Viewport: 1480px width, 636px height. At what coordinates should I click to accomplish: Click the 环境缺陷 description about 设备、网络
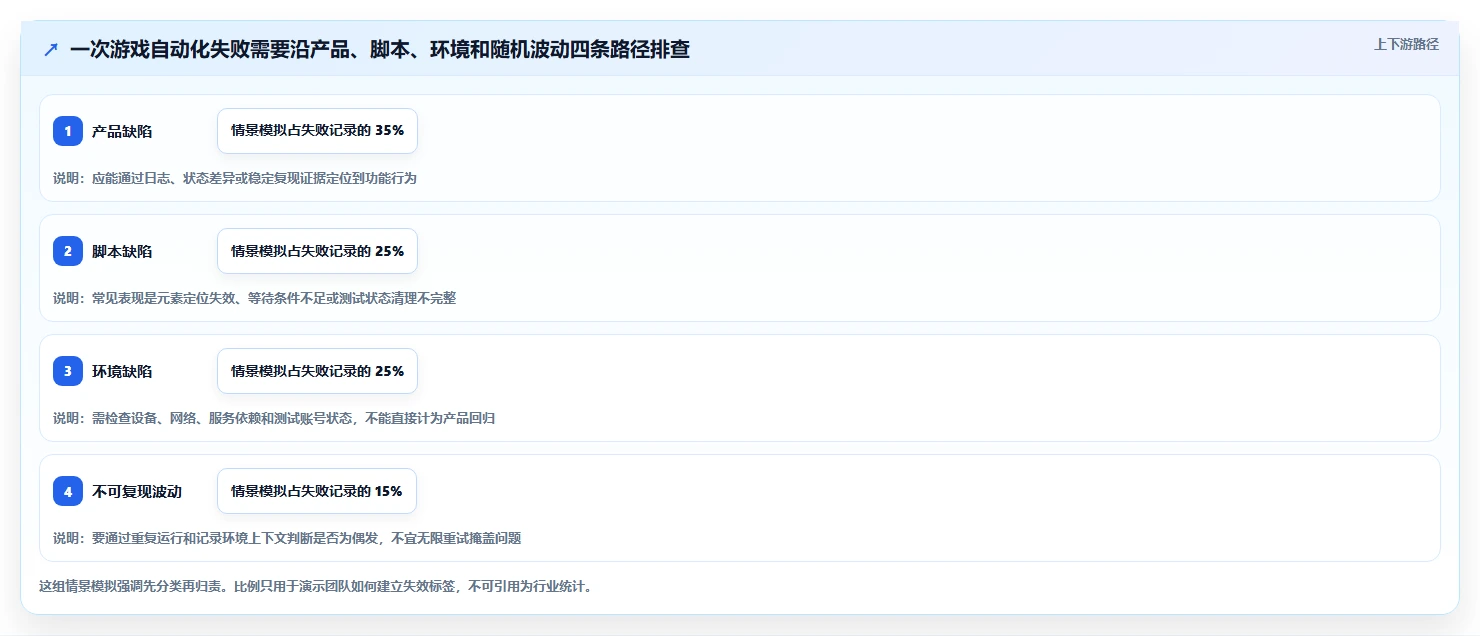pyautogui.click(x=274, y=418)
